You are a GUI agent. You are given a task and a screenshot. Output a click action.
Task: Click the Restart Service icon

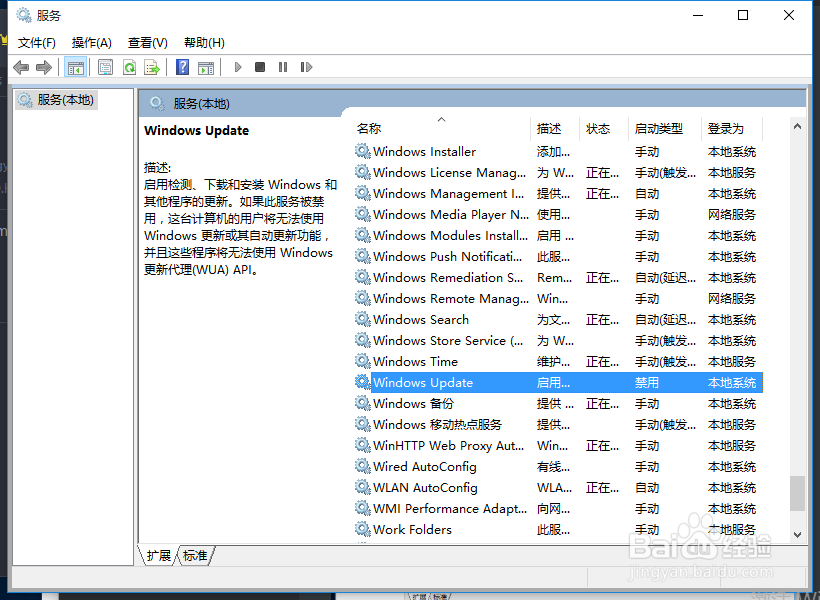(x=306, y=67)
